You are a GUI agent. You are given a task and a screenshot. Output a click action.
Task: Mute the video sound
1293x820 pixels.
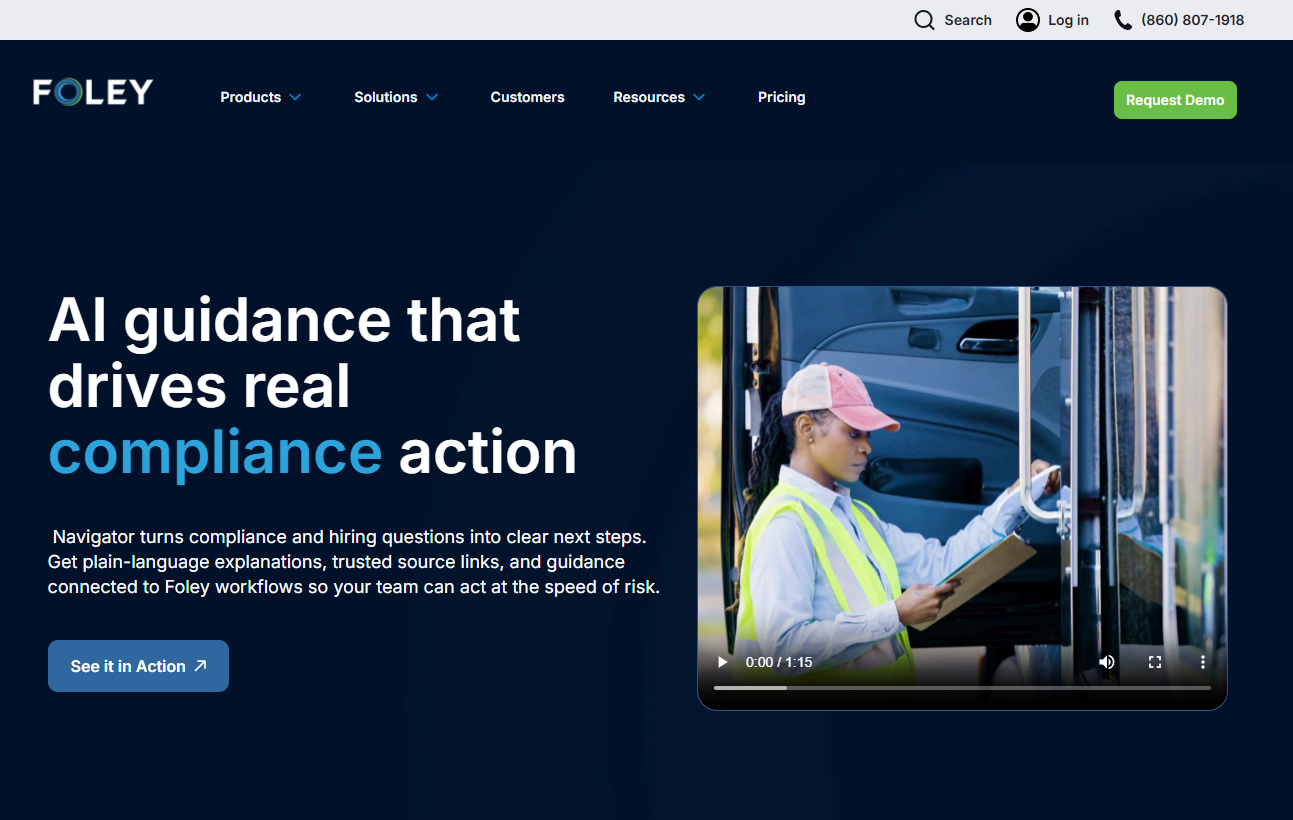tap(1107, 662)
